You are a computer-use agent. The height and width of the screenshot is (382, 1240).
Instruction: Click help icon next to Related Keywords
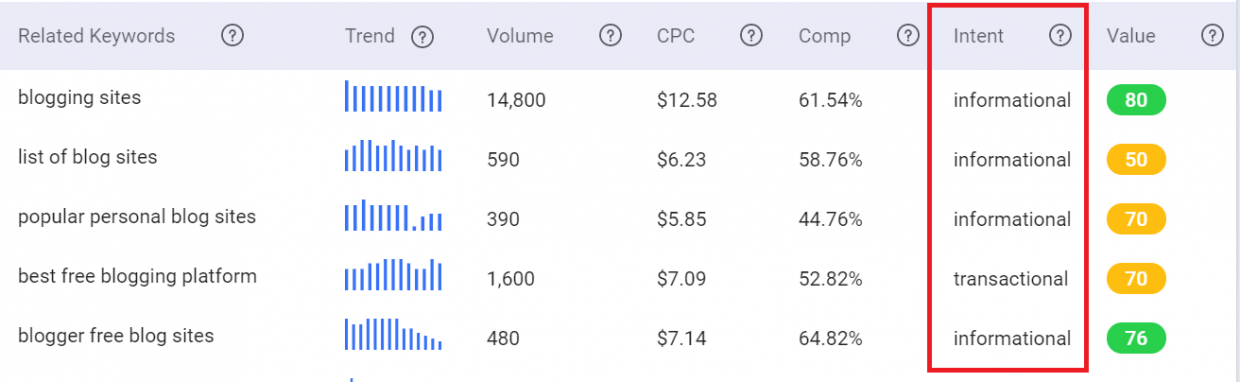[233, 36]
